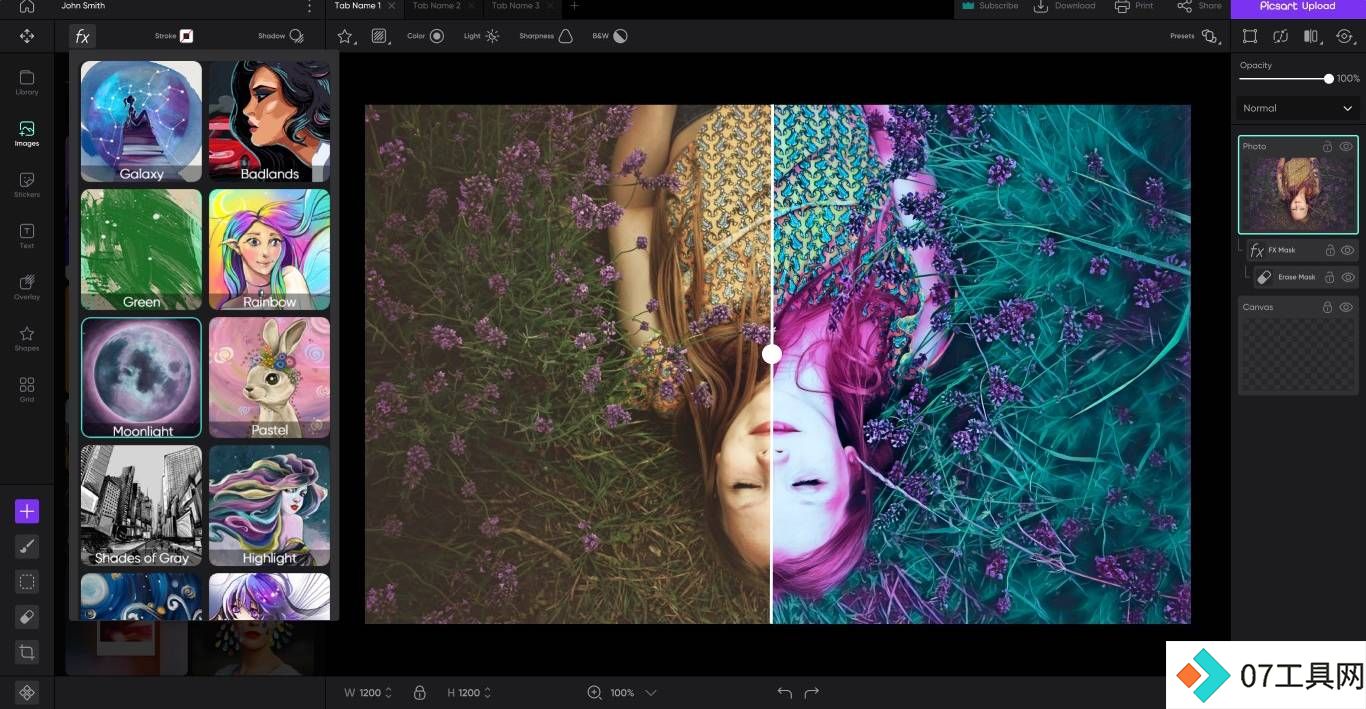Toggle visibility of the Erase Mask layer
The width and height of the screenshot is (1366, 709).
point(1347,277)
